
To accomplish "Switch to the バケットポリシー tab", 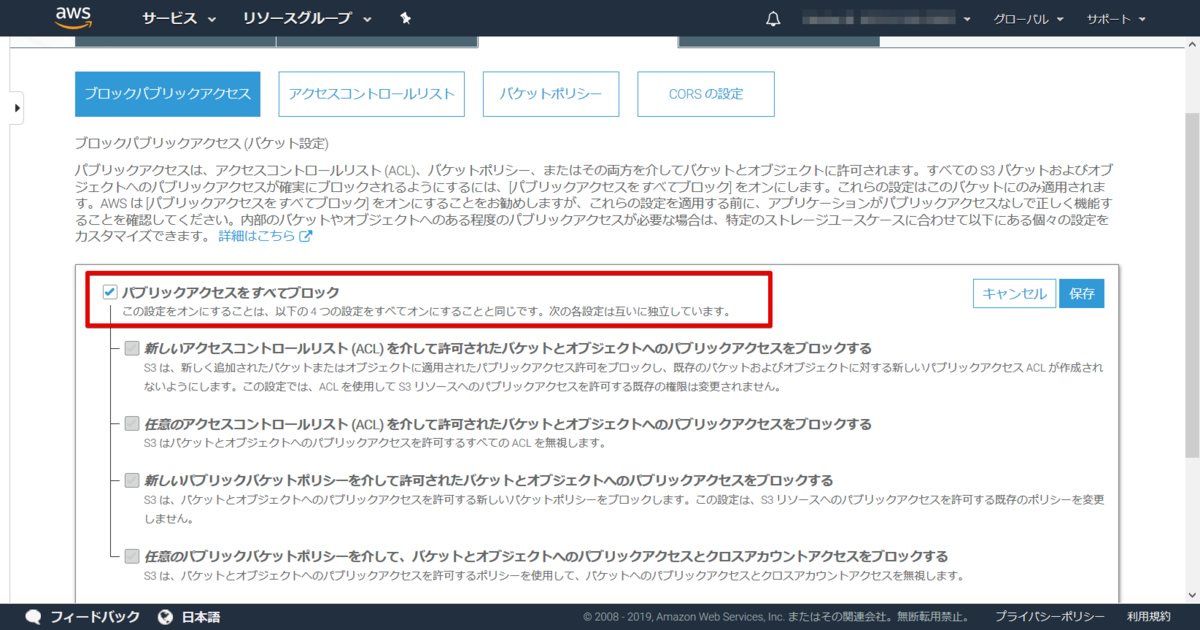I will pyautogui.click(x=551, y=94).
